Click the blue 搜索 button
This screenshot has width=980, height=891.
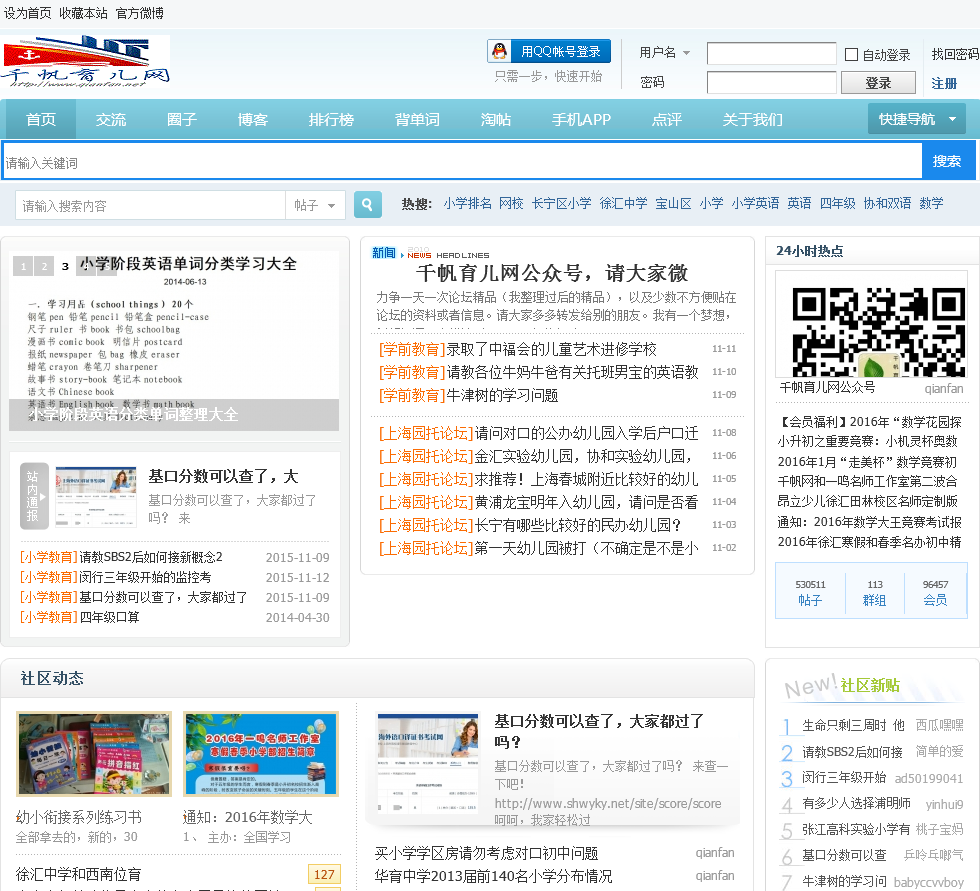tap(946, 161)
